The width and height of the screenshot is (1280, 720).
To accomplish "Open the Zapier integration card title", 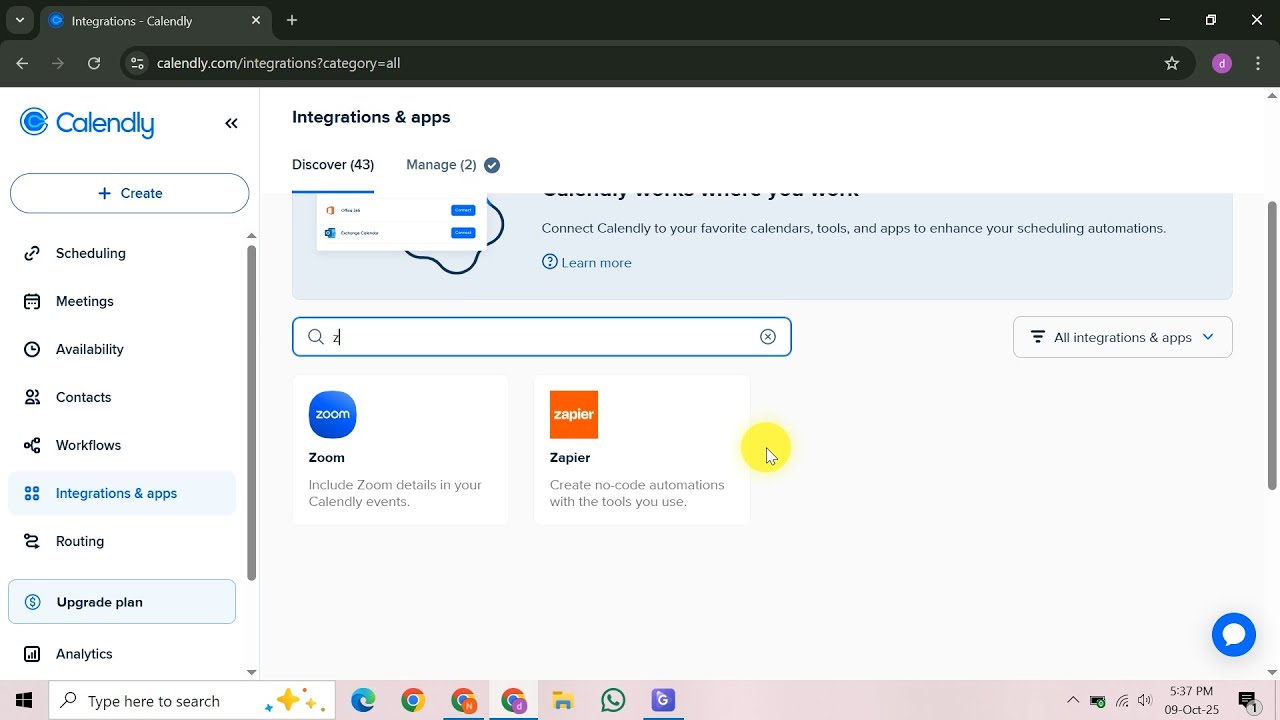I will (x=570, y=457).
